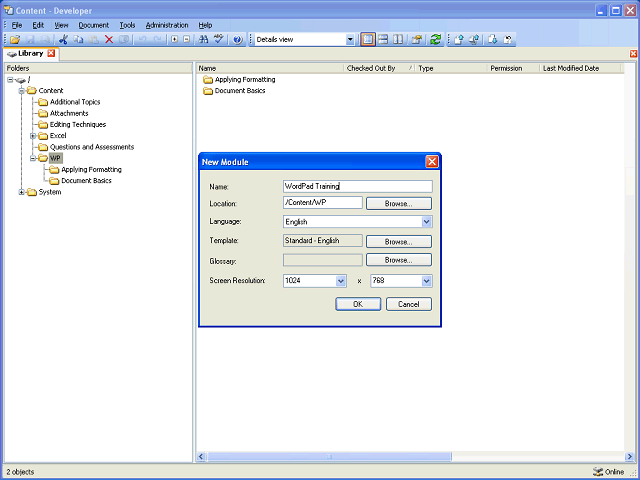Click the Name input field

358,187
